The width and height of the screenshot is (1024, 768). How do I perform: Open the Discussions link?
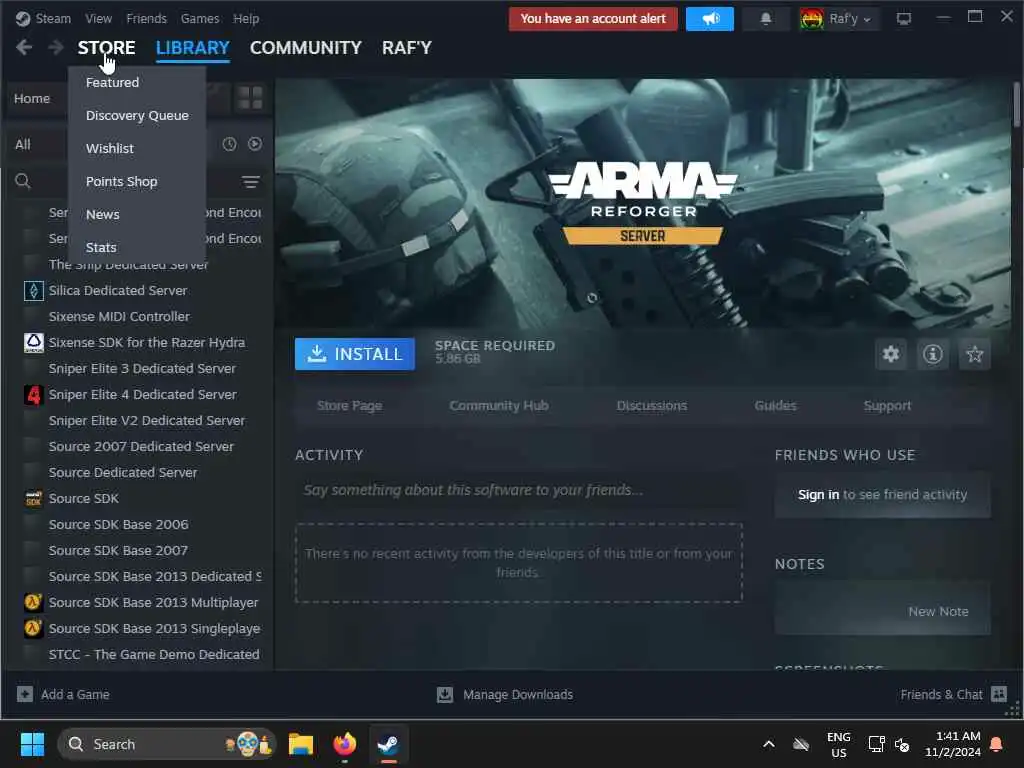point(652,406)
